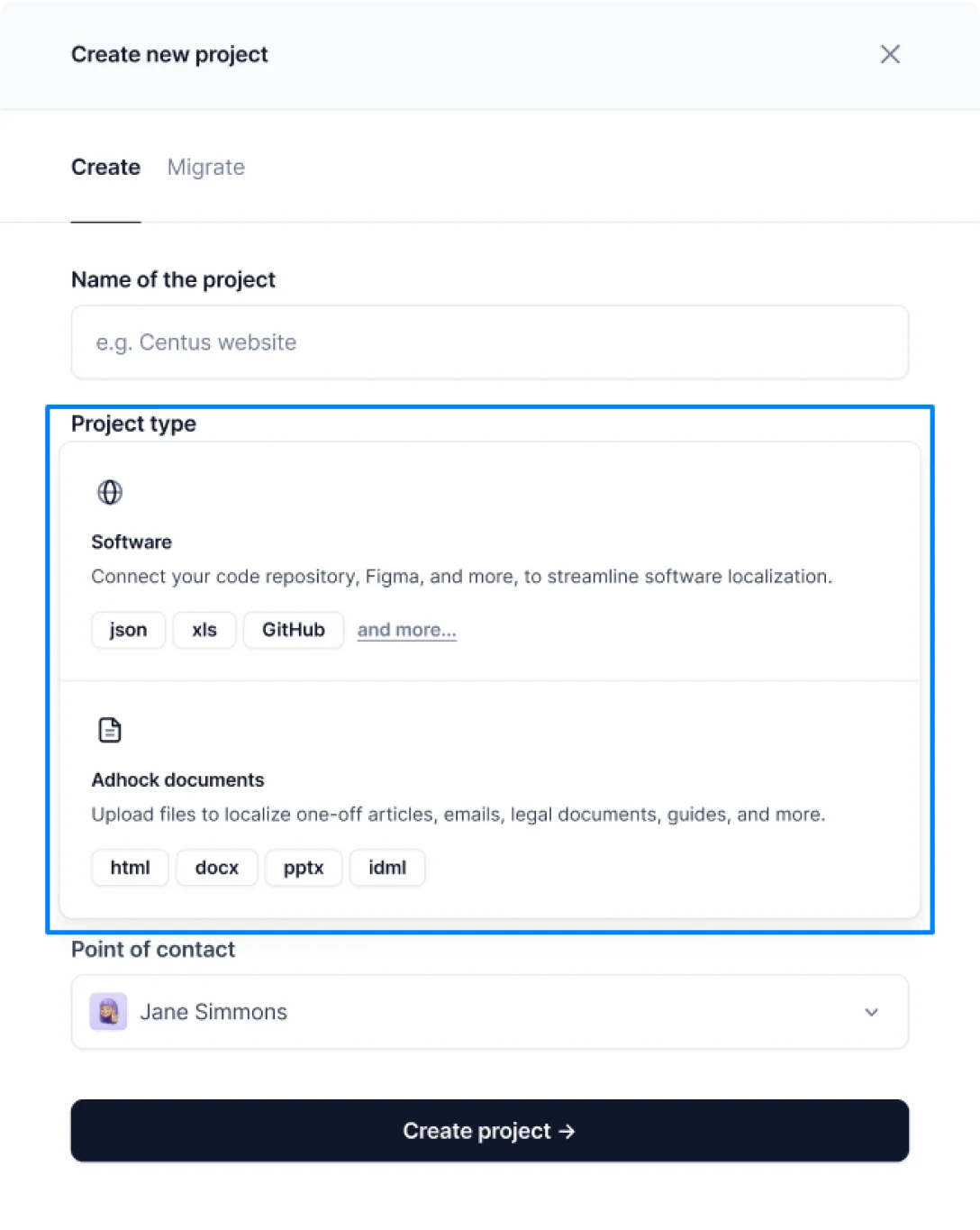
Task: Expand the Point of contact chevron
Action: (871, 1012)
